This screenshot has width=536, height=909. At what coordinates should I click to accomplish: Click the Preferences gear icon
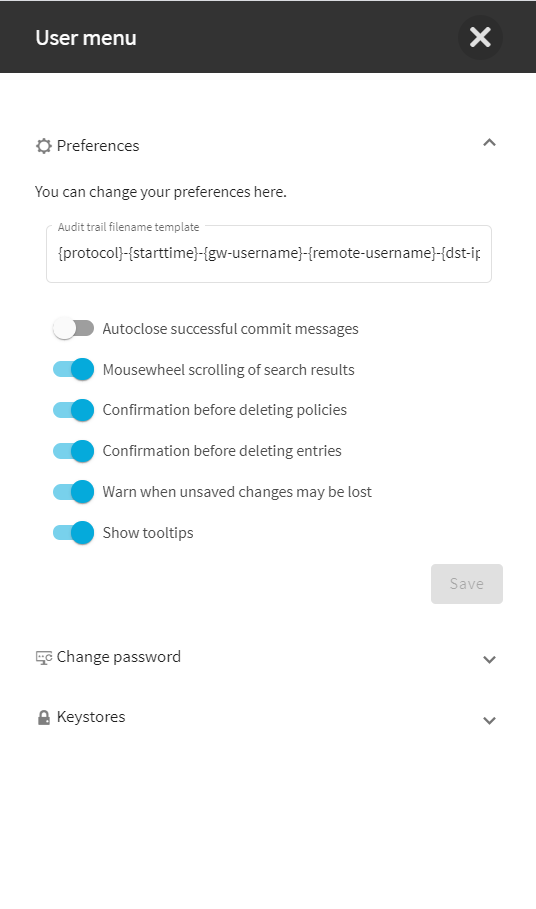[x=43, y=146]
